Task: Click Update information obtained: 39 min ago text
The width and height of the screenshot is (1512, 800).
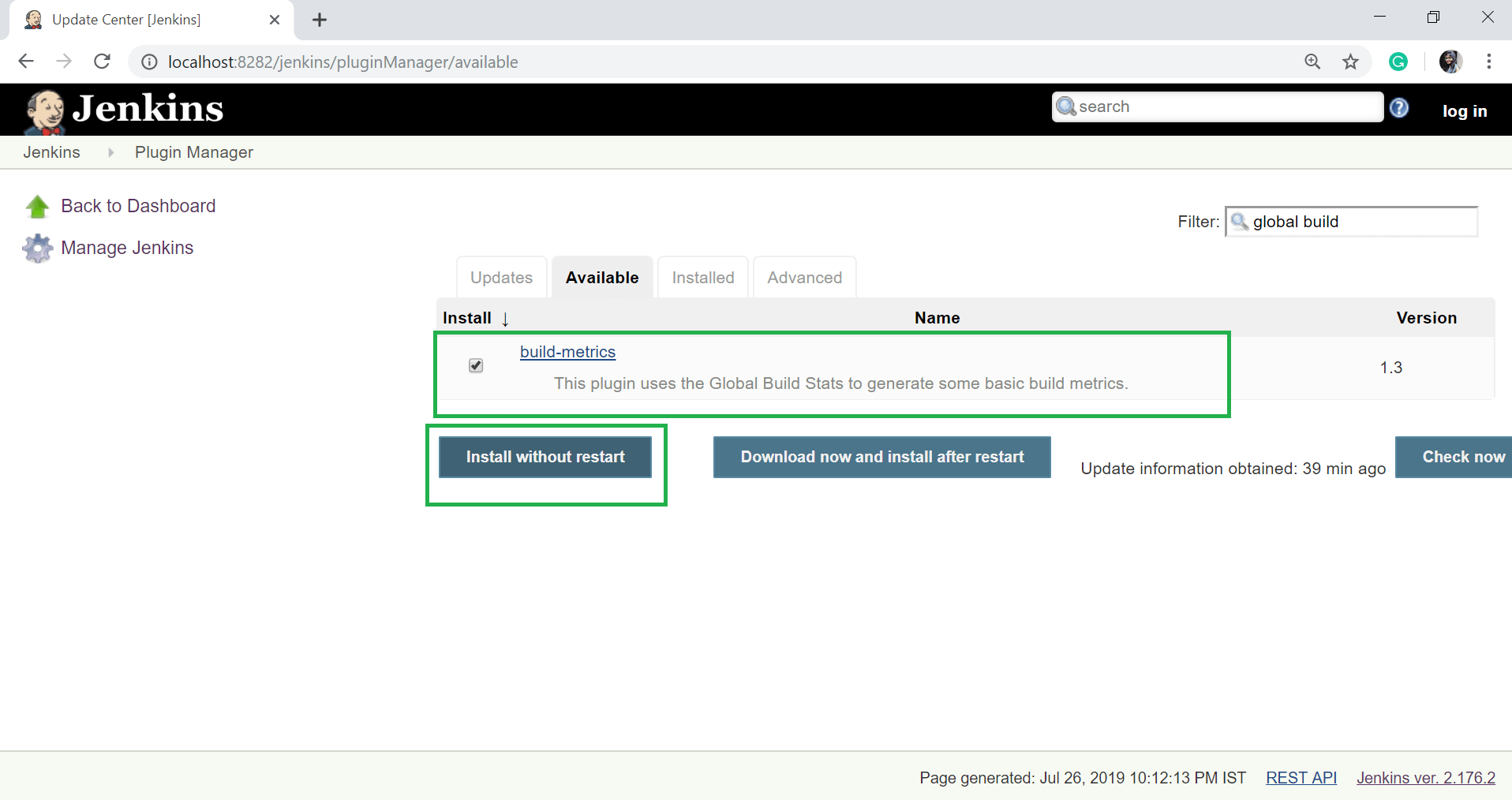Action: 1233,469
